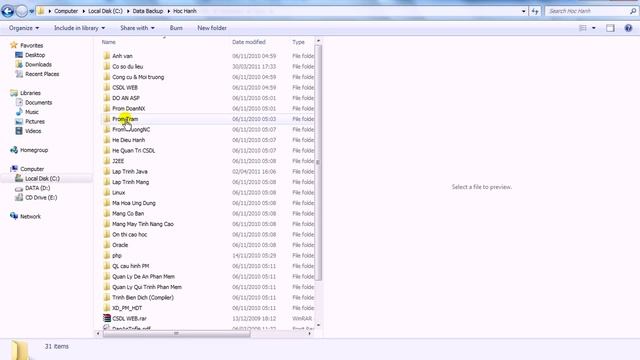Screen dimensions: 640x360
Task: Select the Co so du lieu folder
Action: [127, 67]
